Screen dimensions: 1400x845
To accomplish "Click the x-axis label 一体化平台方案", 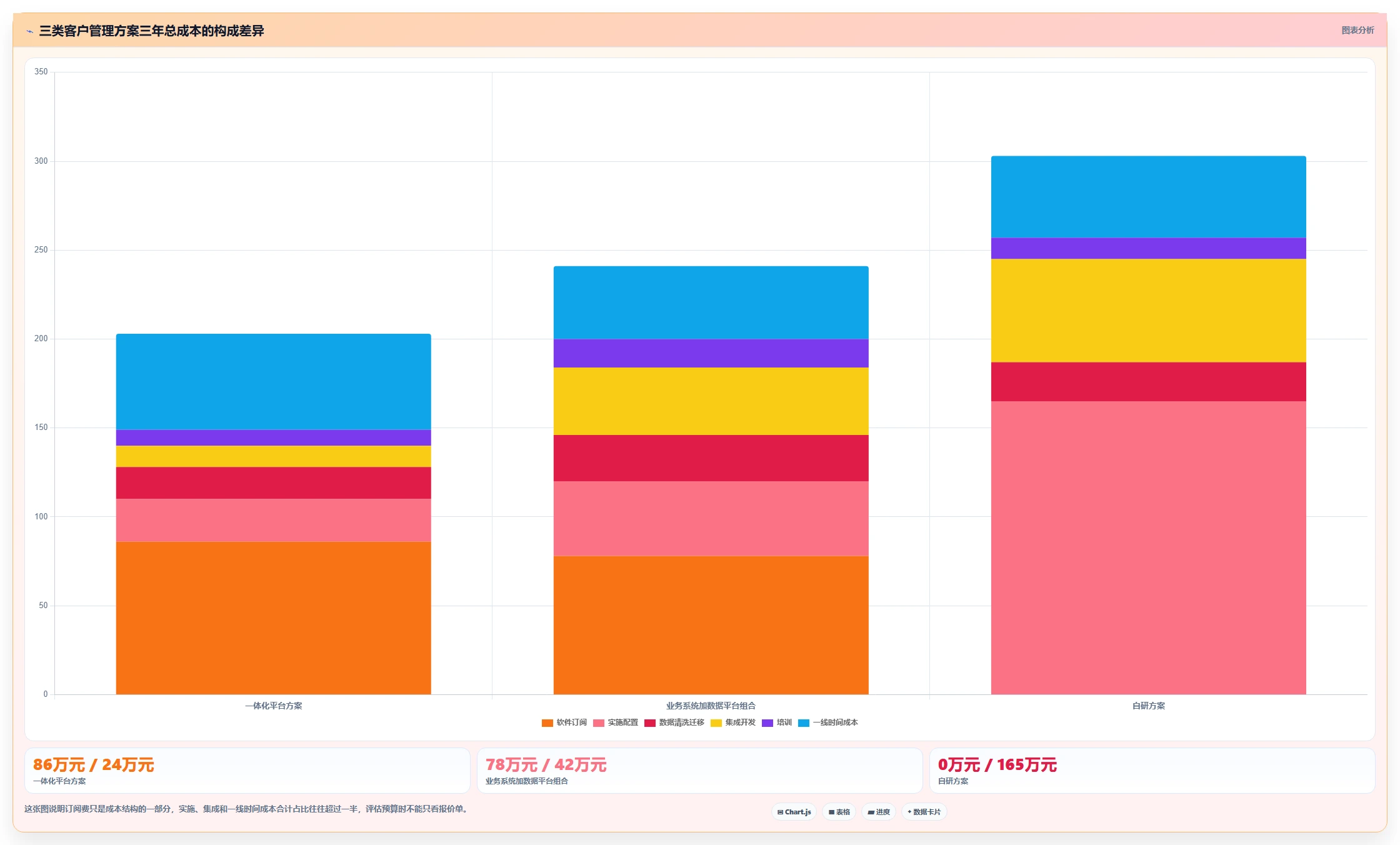I will [273, 706].
